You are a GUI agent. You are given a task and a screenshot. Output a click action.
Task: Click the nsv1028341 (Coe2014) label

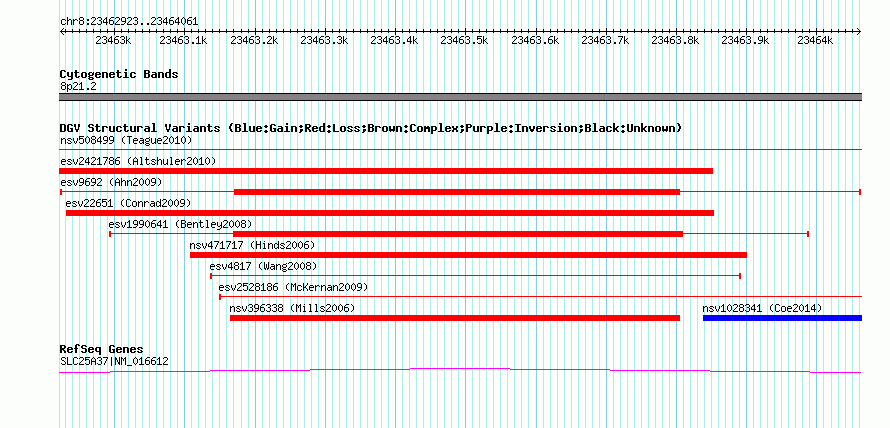click(x=762, y=308)
